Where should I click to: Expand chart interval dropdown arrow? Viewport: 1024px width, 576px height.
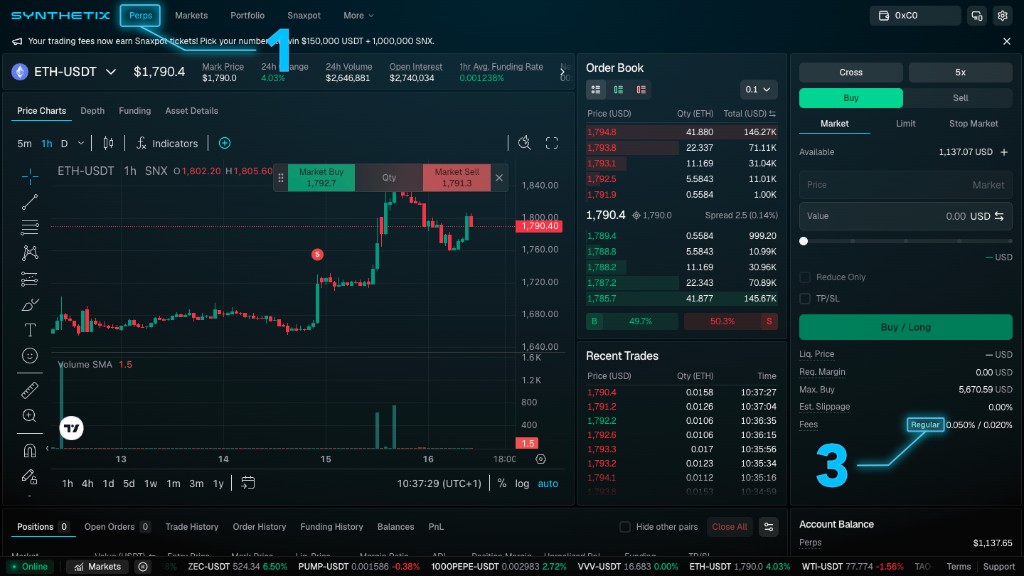coord(81,143)
